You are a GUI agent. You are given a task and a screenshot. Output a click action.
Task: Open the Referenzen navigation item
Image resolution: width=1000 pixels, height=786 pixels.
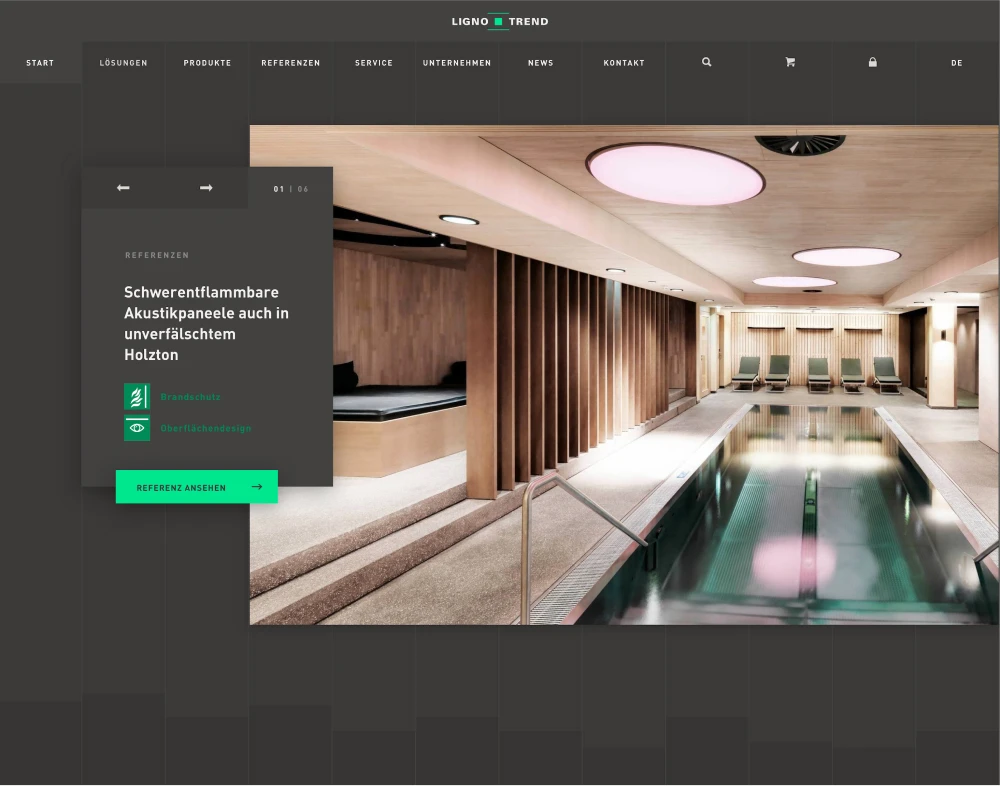(x=291, y=63)
